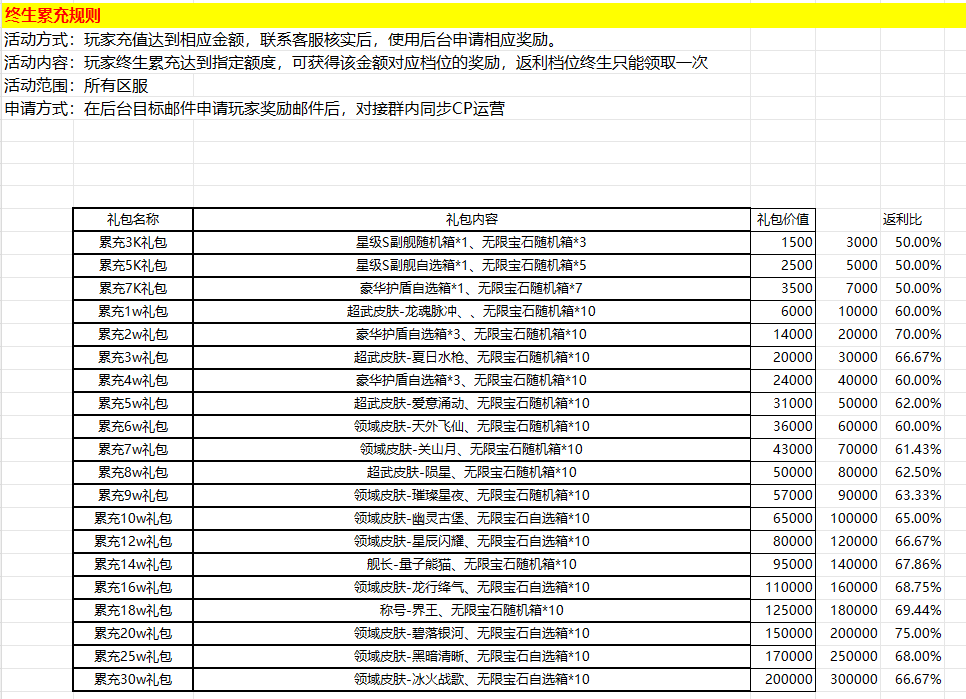
Task: Click the 300000 recharge amount cell
Action: pos(855,679)
